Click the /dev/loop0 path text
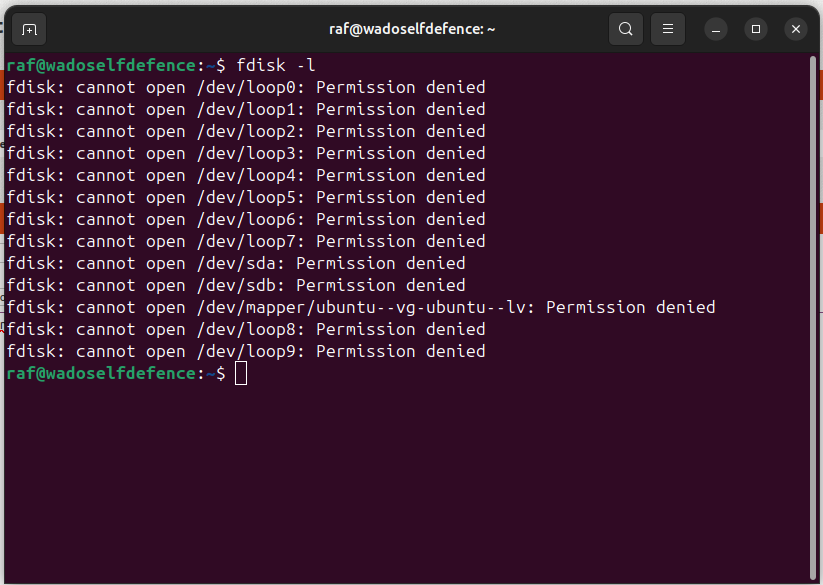 (246, 88)
